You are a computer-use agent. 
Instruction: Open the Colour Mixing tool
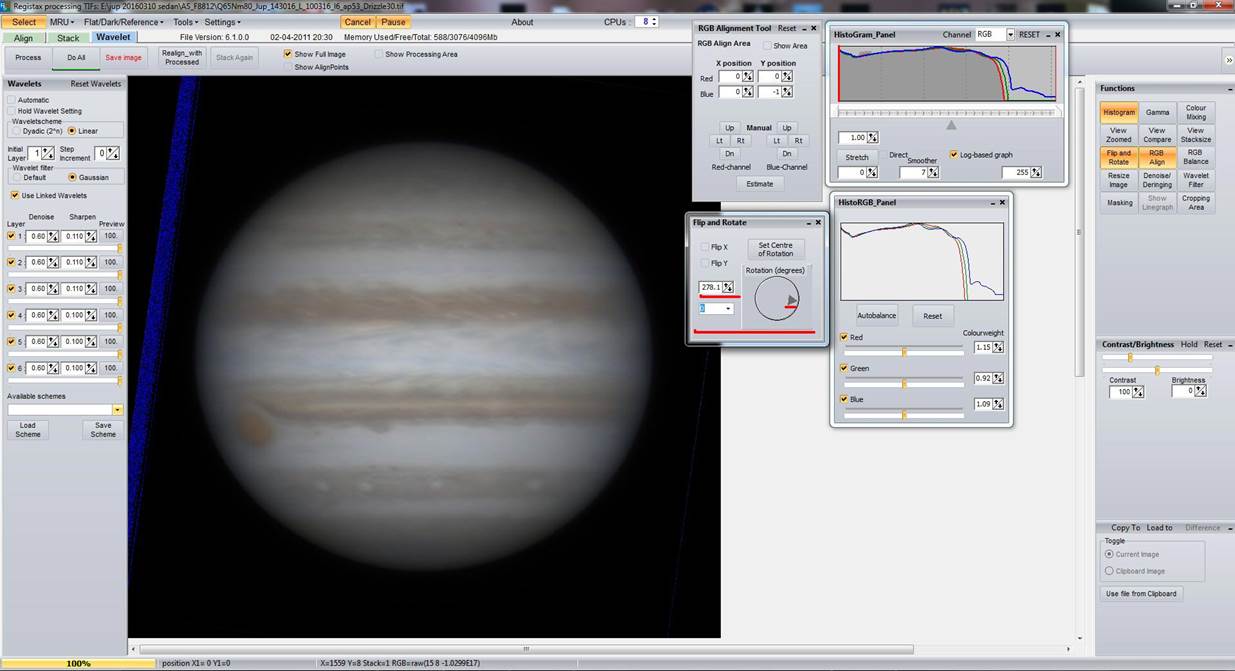tap(1195, 112)
